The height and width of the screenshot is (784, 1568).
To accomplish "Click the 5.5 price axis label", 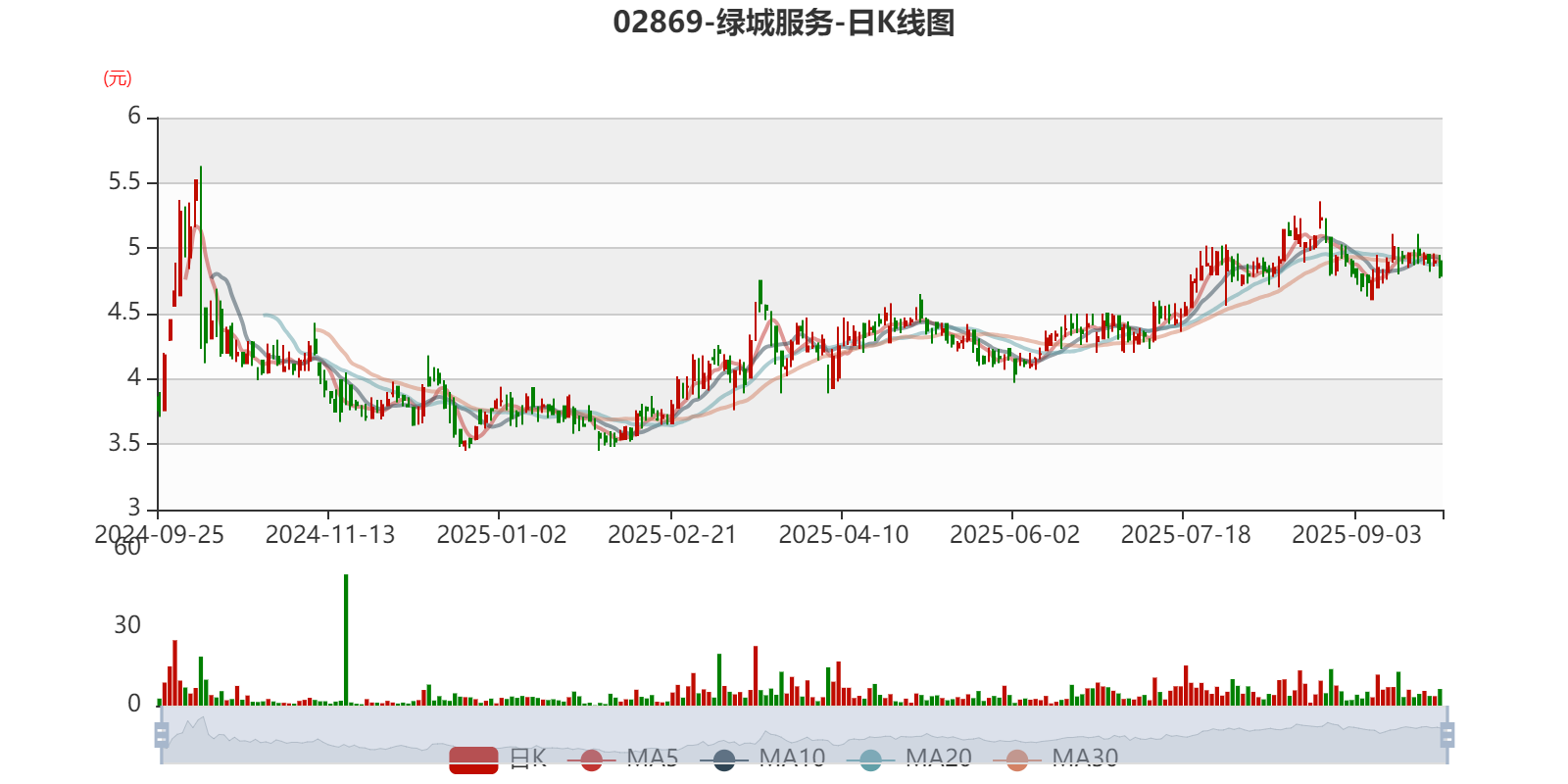I will pos(124,182).
